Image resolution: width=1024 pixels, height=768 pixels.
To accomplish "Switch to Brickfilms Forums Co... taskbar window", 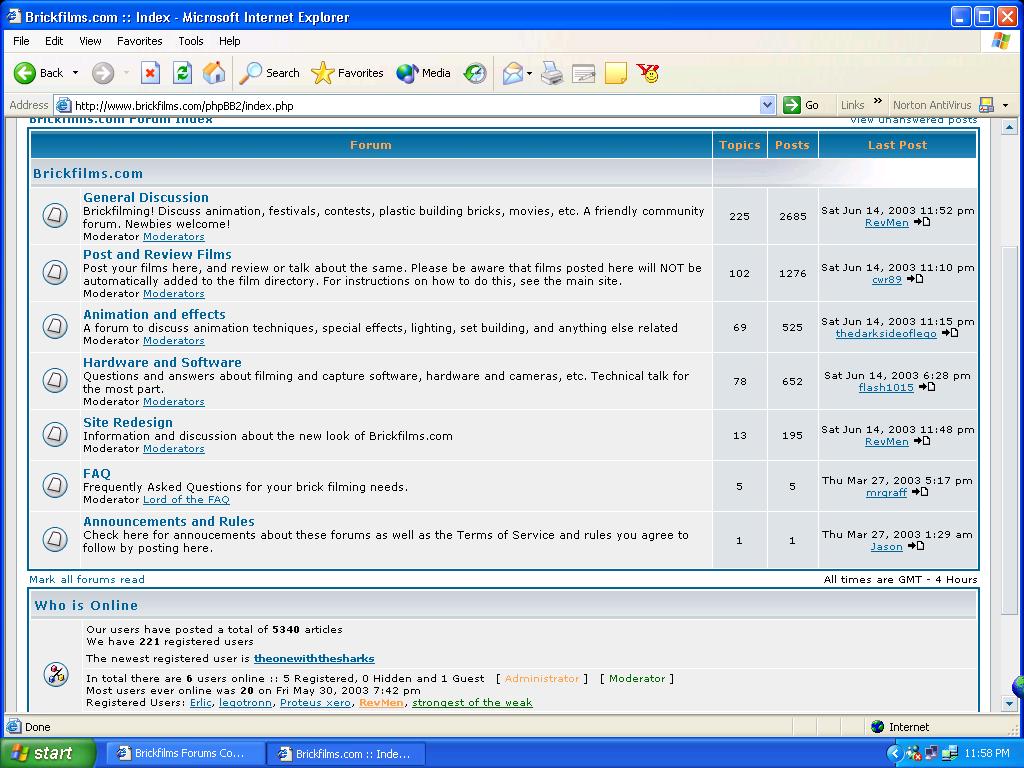I will (x=184, y=754).
